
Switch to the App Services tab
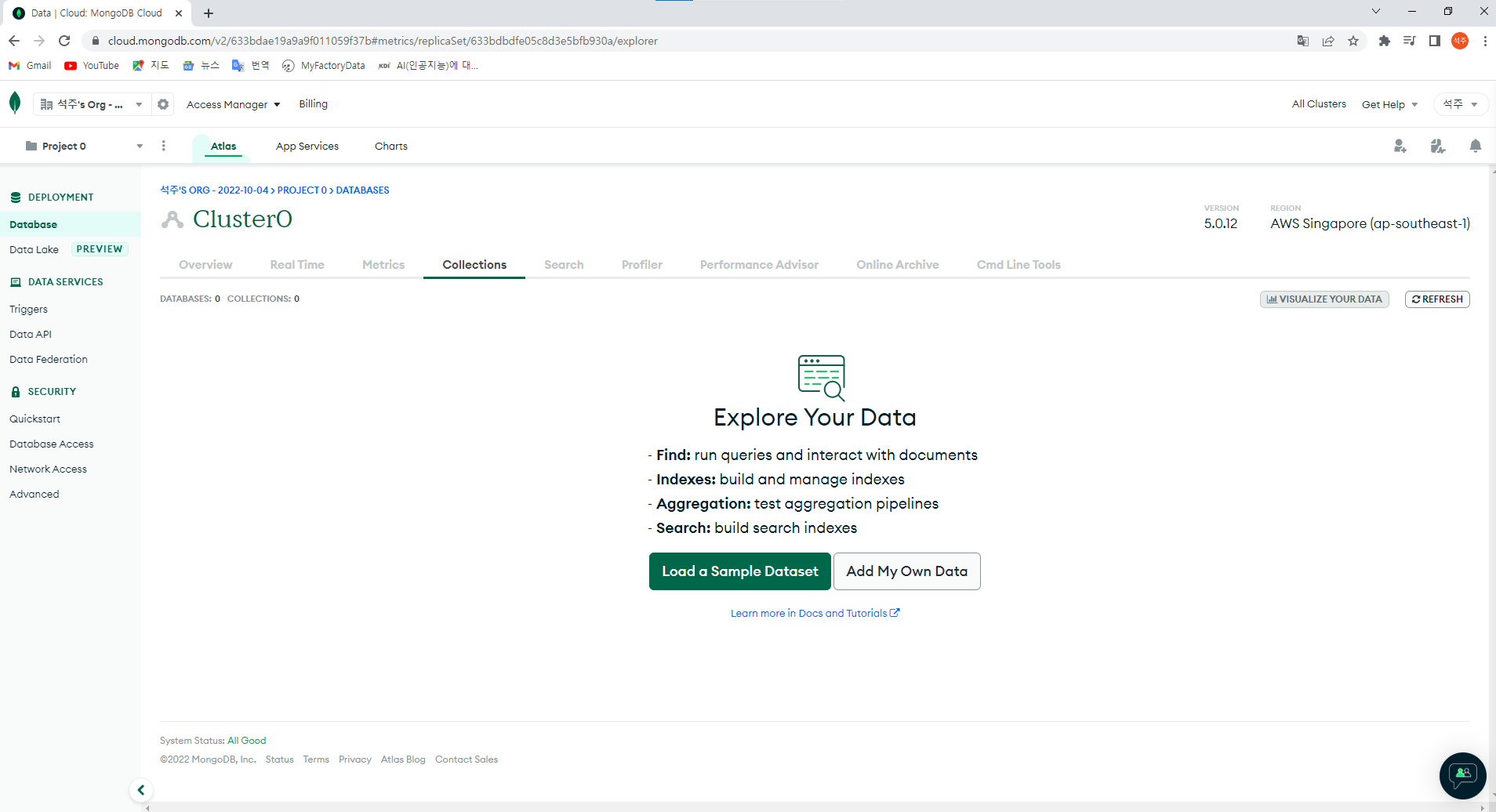click(x=307, y=146)
